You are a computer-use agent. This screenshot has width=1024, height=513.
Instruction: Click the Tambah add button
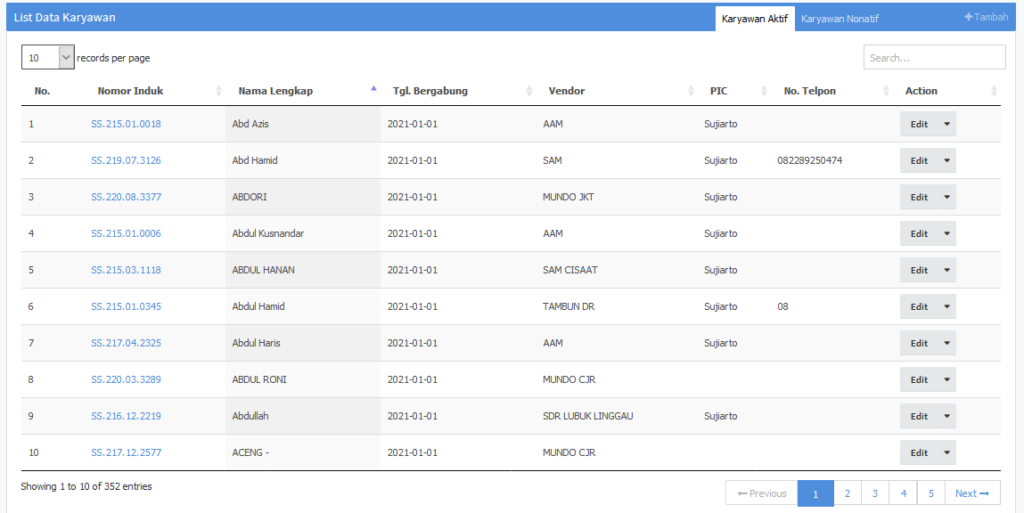pyautogui.click(x=986, y=18)
